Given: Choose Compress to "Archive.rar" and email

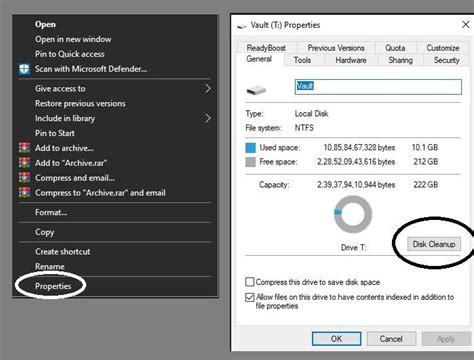Looking at the screenshot, I should 100,193.
